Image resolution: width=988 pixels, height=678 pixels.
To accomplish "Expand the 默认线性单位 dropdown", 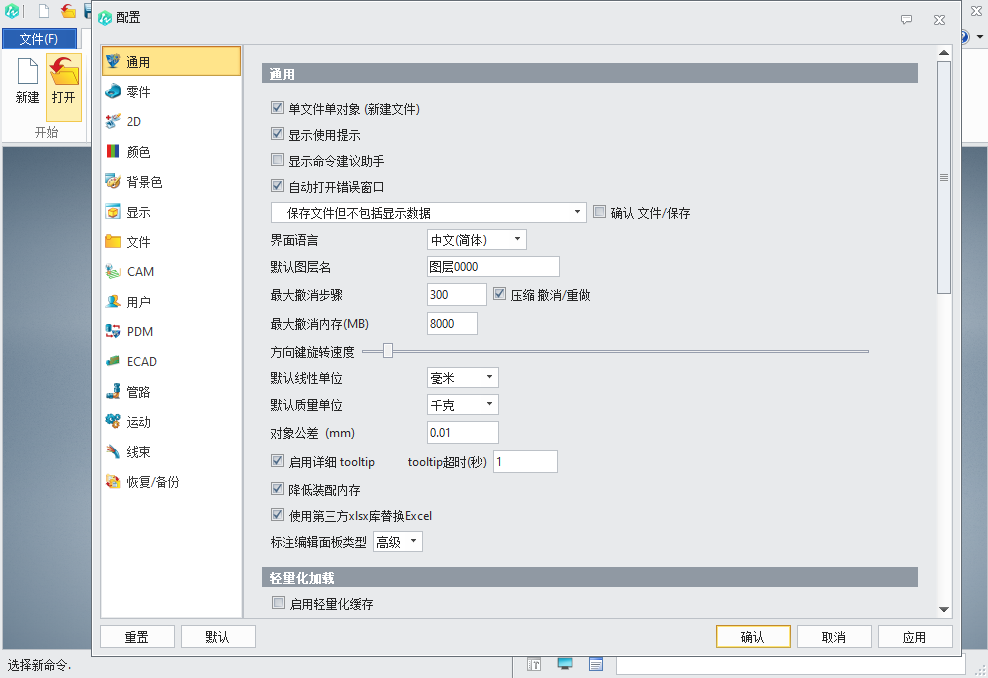I will (462, 378).
